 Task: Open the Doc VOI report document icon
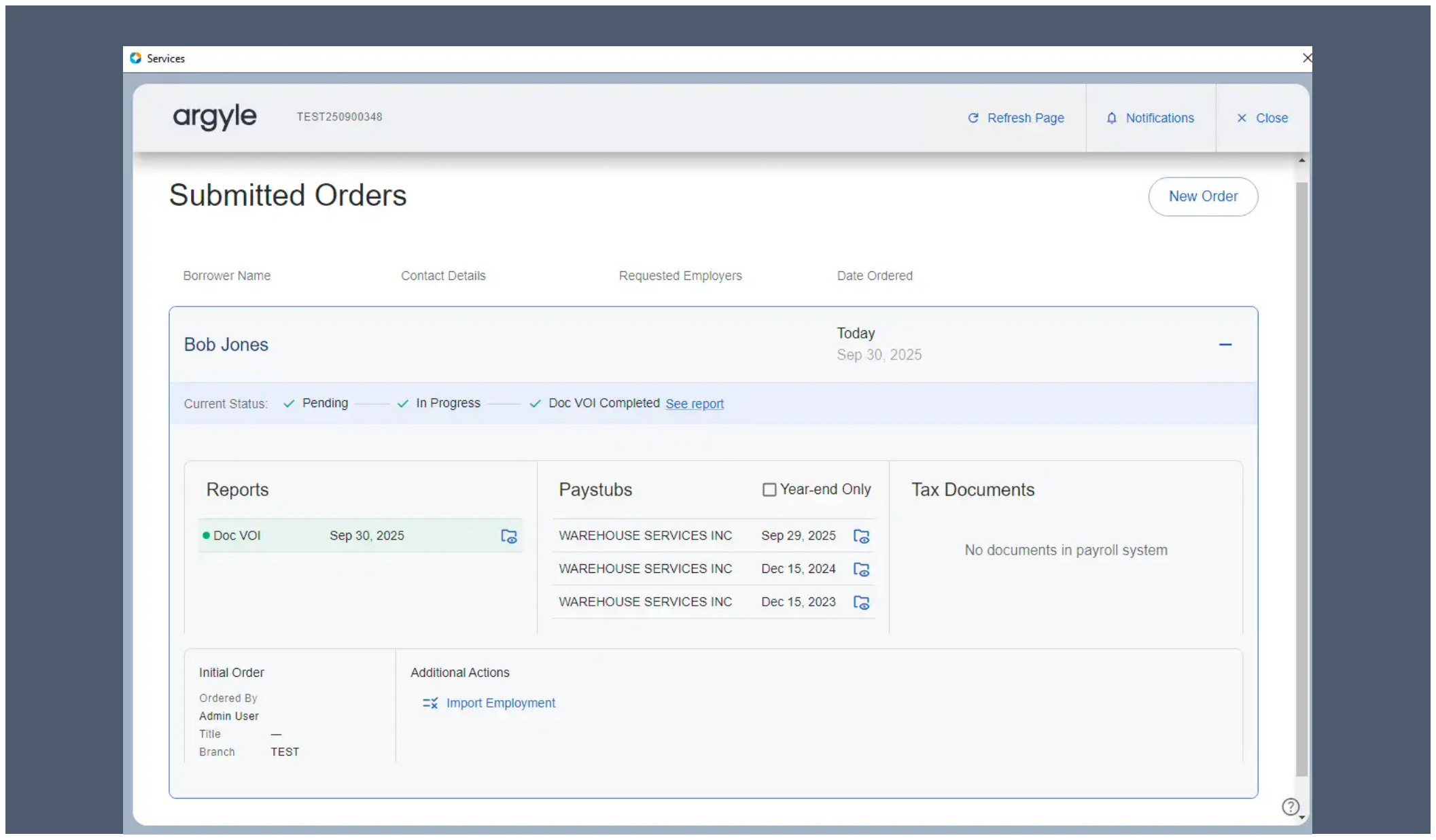(508, 536)
